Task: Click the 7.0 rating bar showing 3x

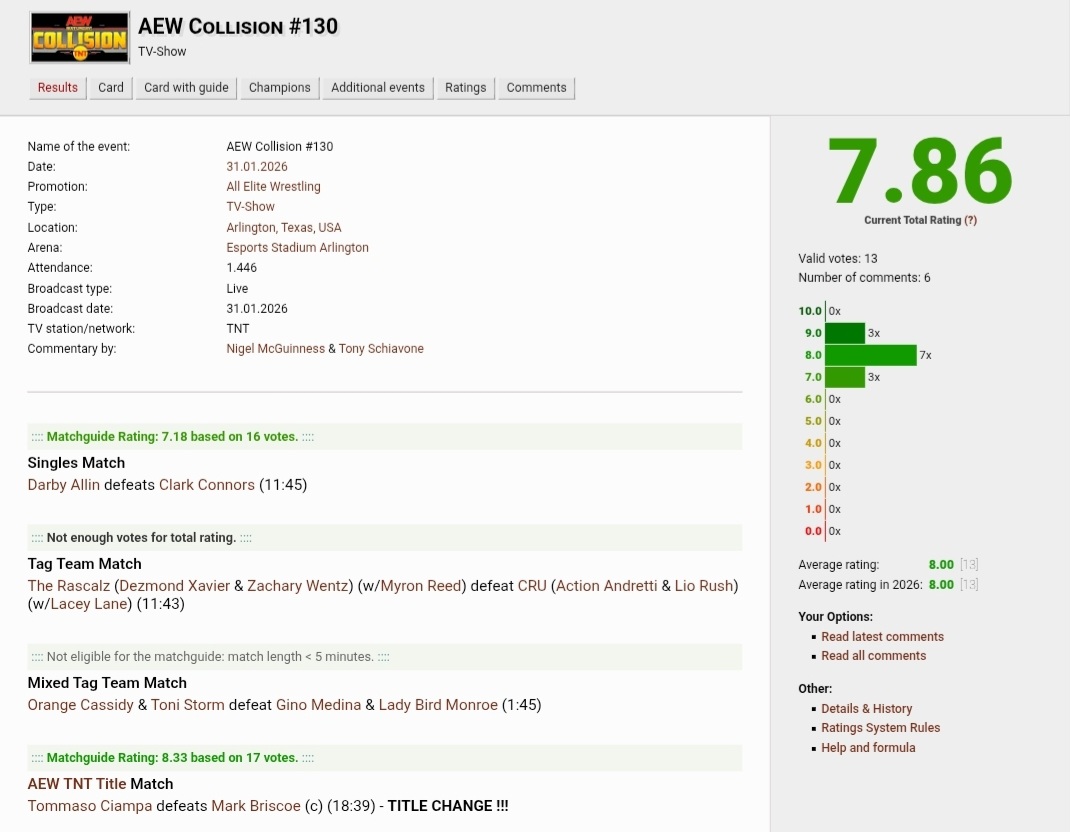Action: 845,377
